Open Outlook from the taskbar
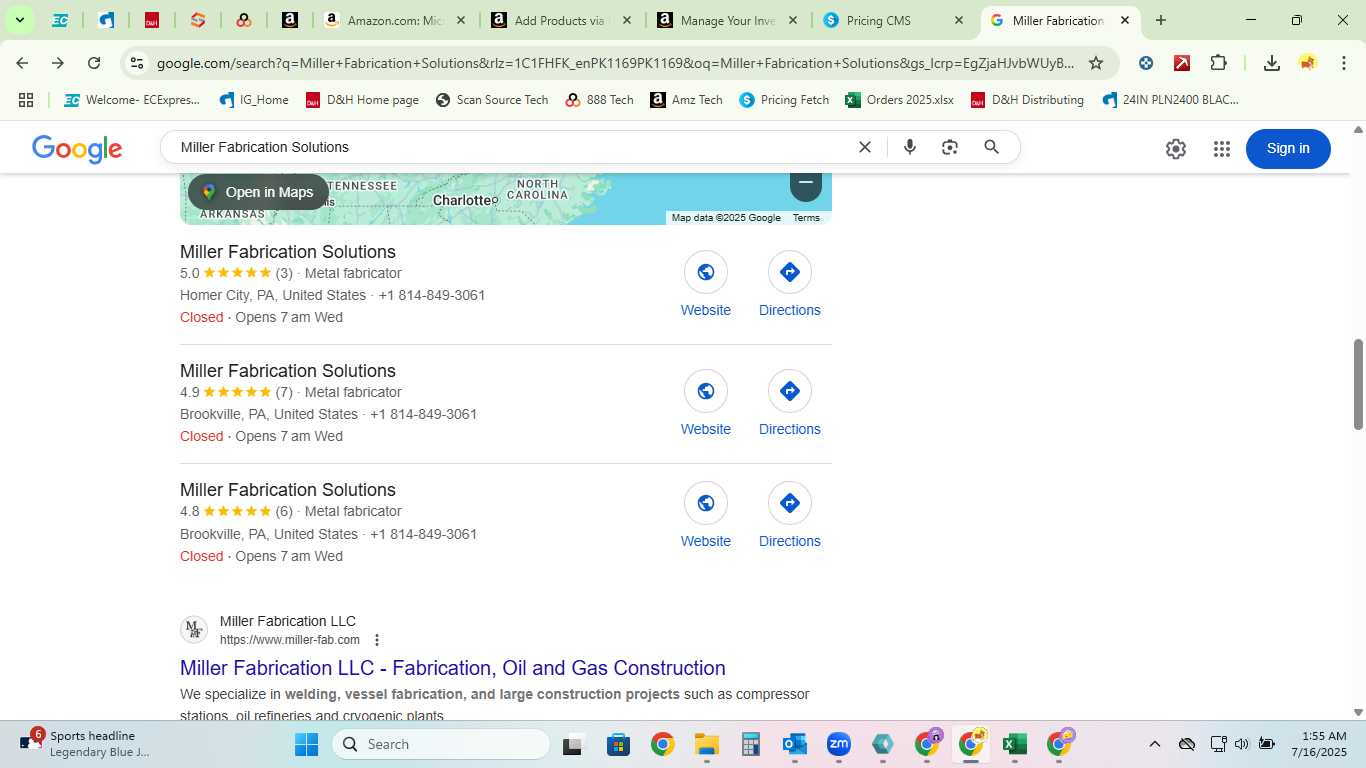 coord(794,744)
